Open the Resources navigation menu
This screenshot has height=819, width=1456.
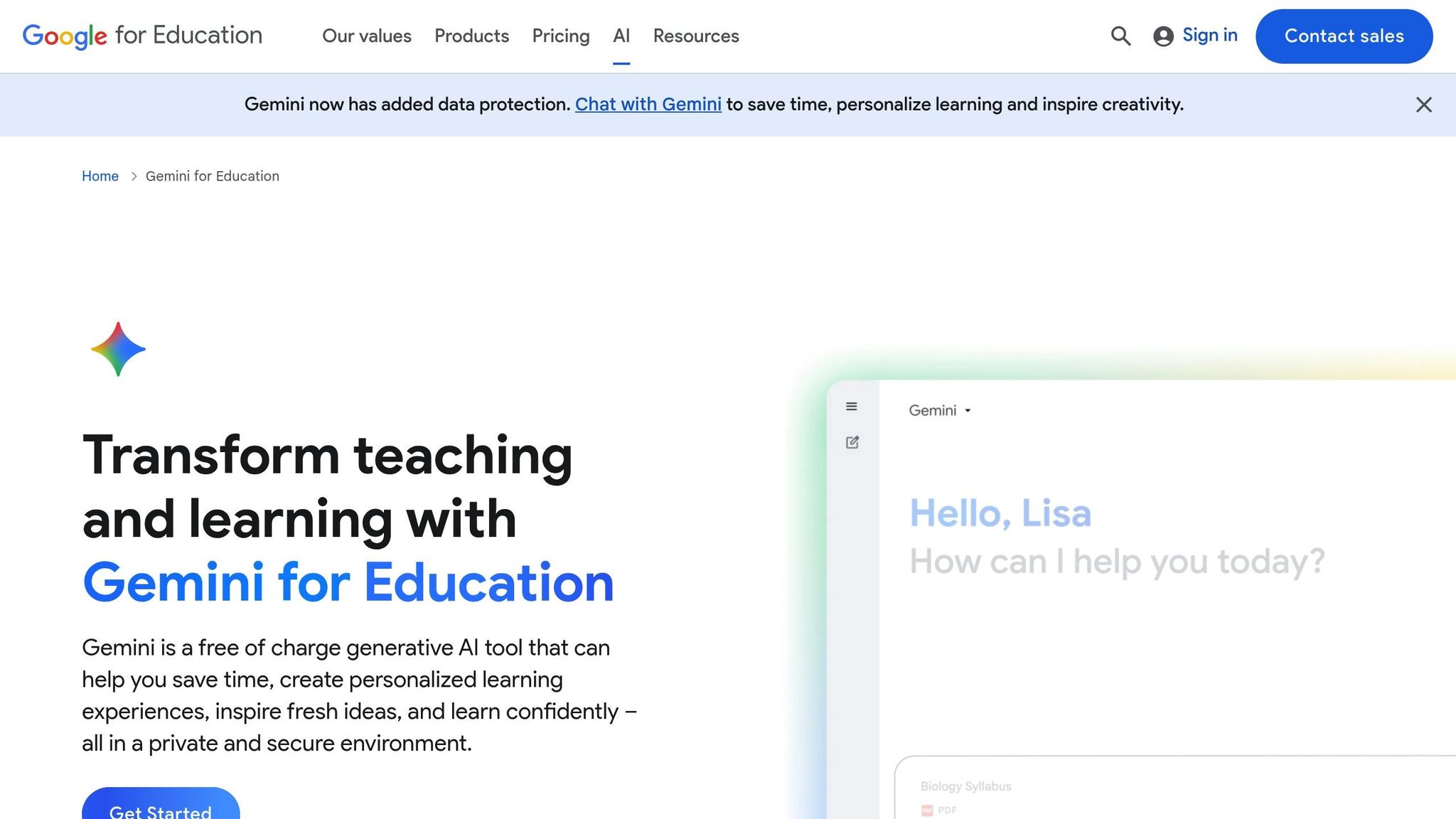(x=695, y=36)
